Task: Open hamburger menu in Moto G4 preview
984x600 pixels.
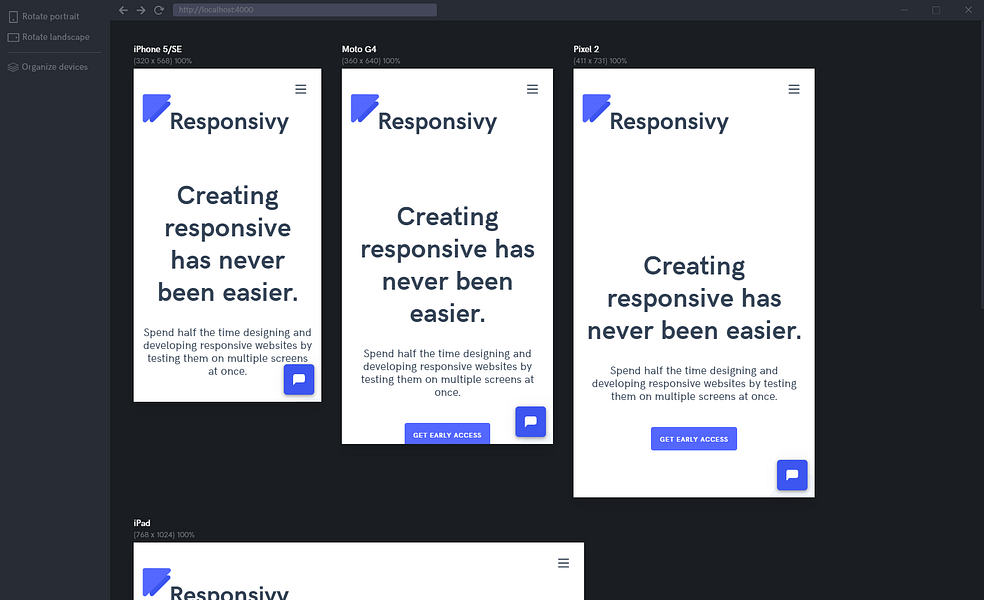Action: click(x=532, y=89)
